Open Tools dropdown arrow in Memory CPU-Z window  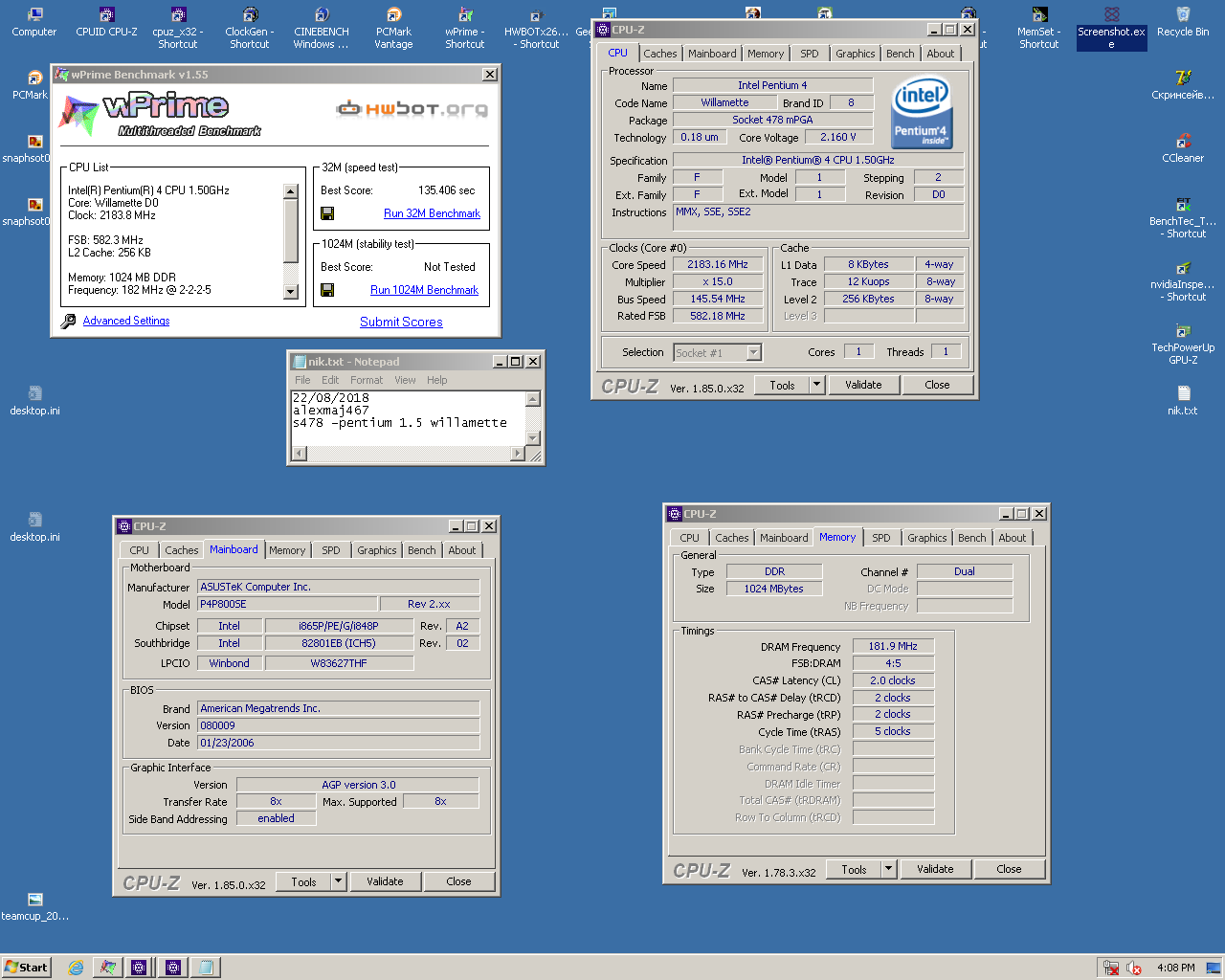888,869
